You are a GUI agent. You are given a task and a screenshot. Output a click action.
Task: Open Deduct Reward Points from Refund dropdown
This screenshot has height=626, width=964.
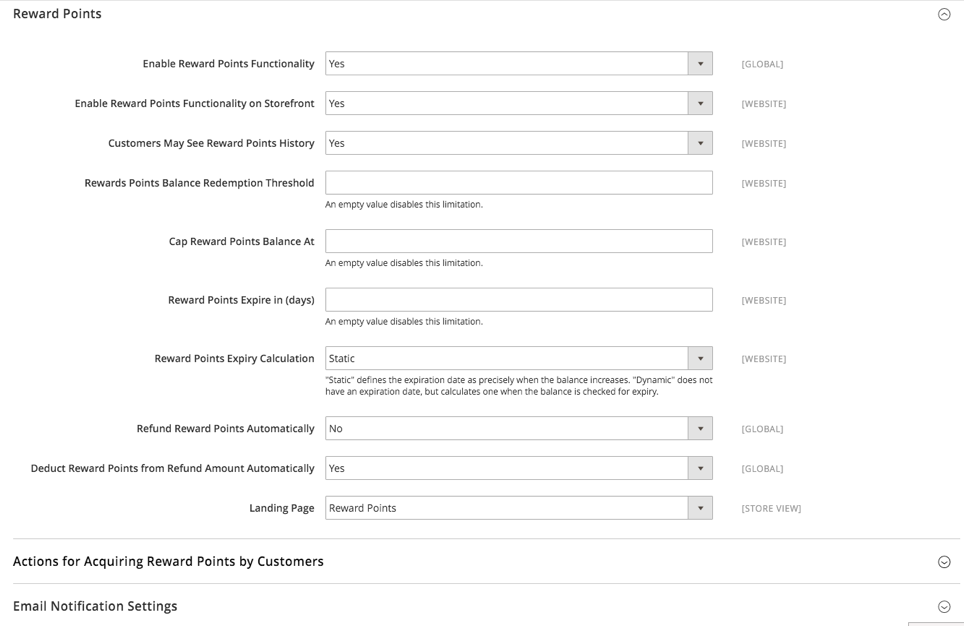tap(519, 469)
